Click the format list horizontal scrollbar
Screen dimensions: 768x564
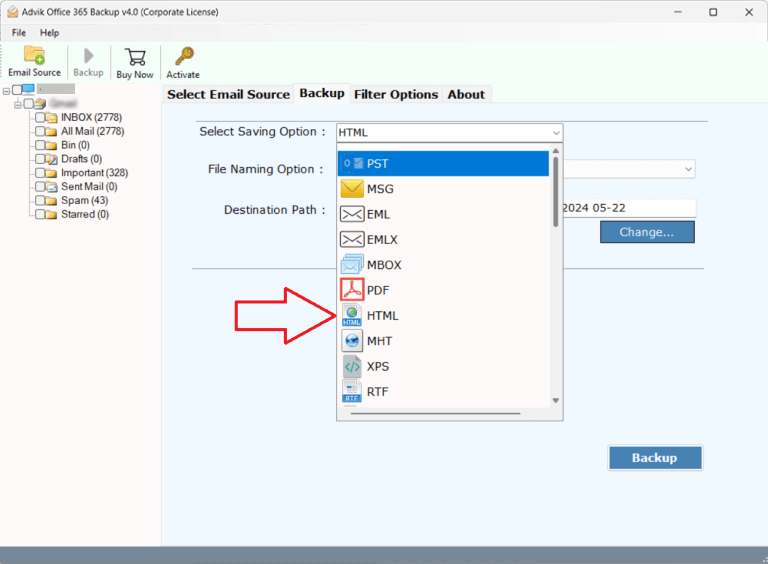pyautogui.click(x=435, y=414)
